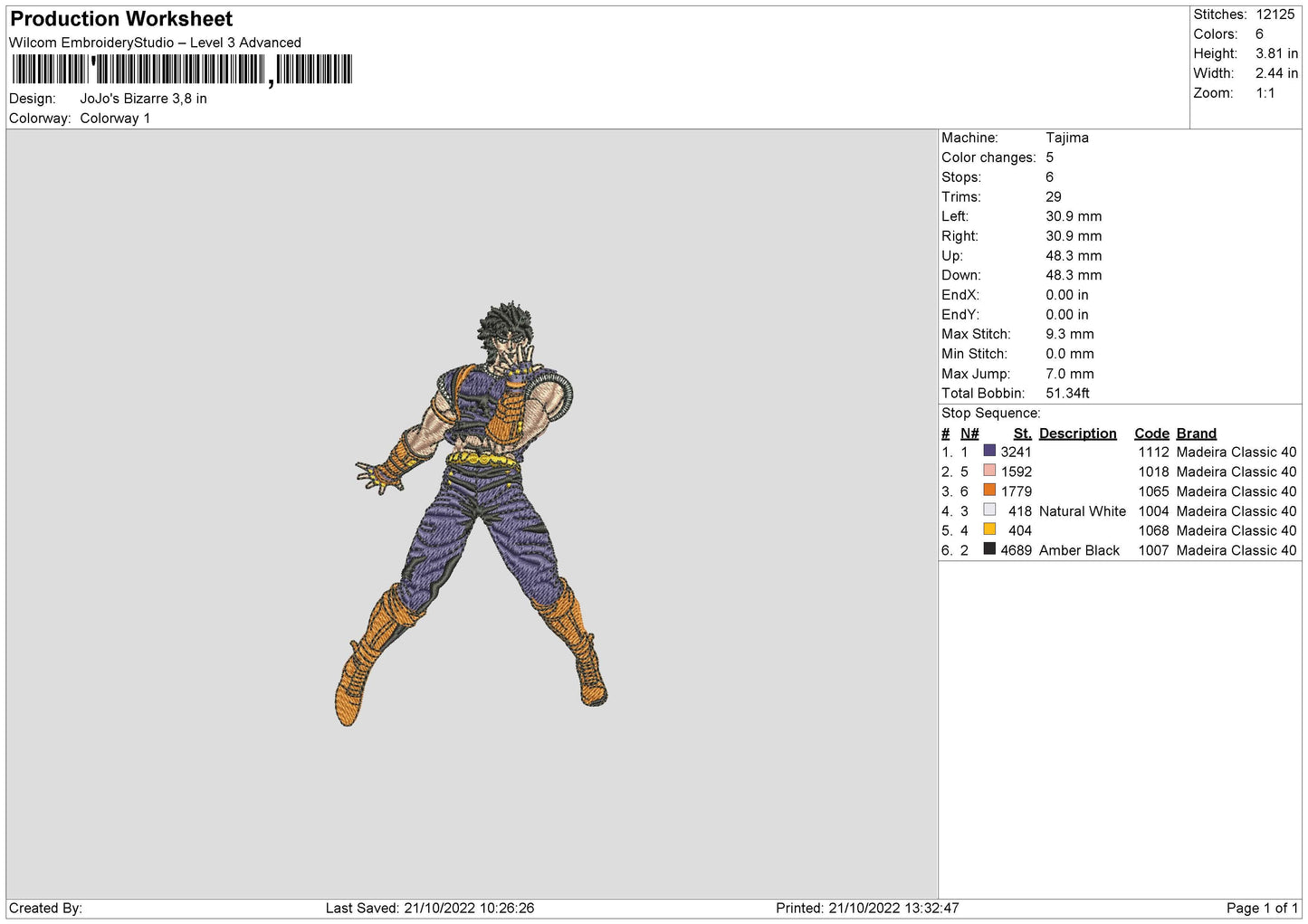
Task: Click the 'Created By:' footer label
Action: (x=45, y=908)
